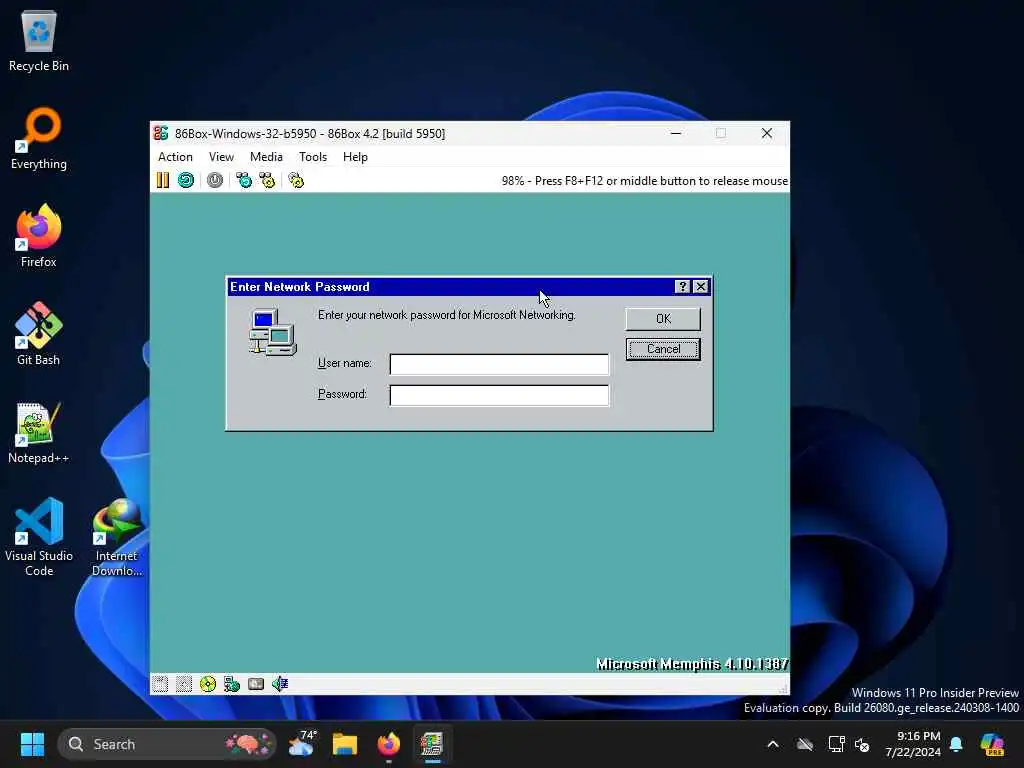
Task: Open File Explorer from taskbar
Action: pyautogui.click(x=345, y=744)
